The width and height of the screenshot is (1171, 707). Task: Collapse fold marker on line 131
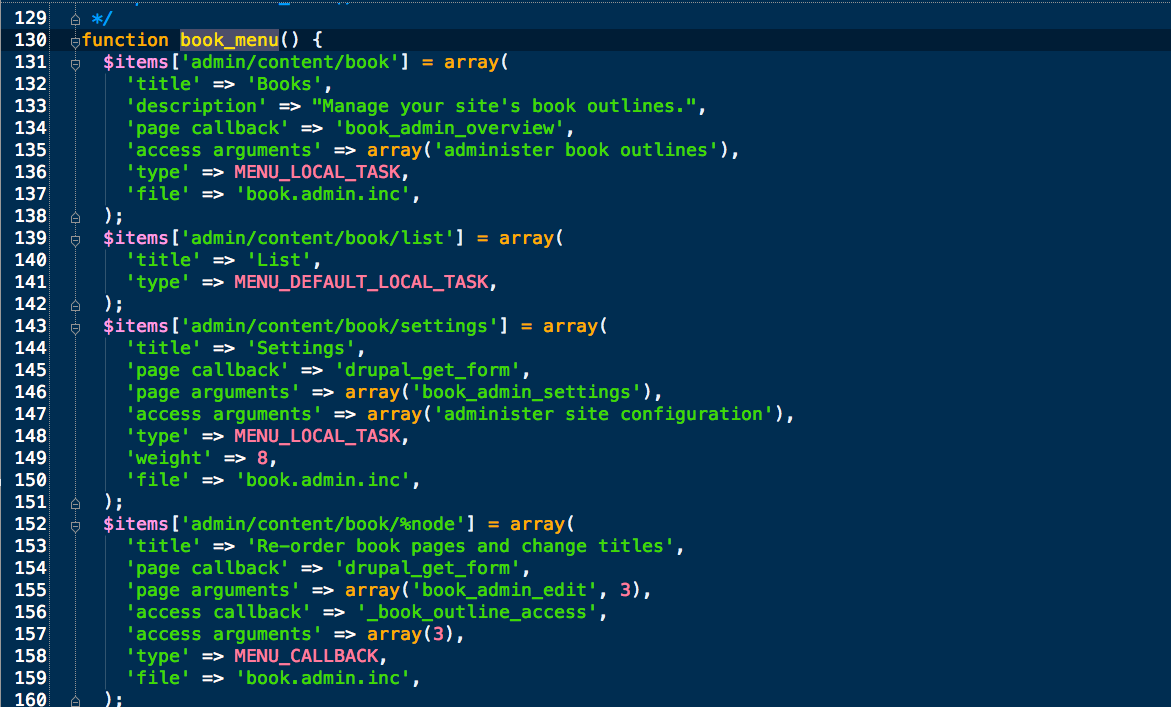[x=75, y=63]
